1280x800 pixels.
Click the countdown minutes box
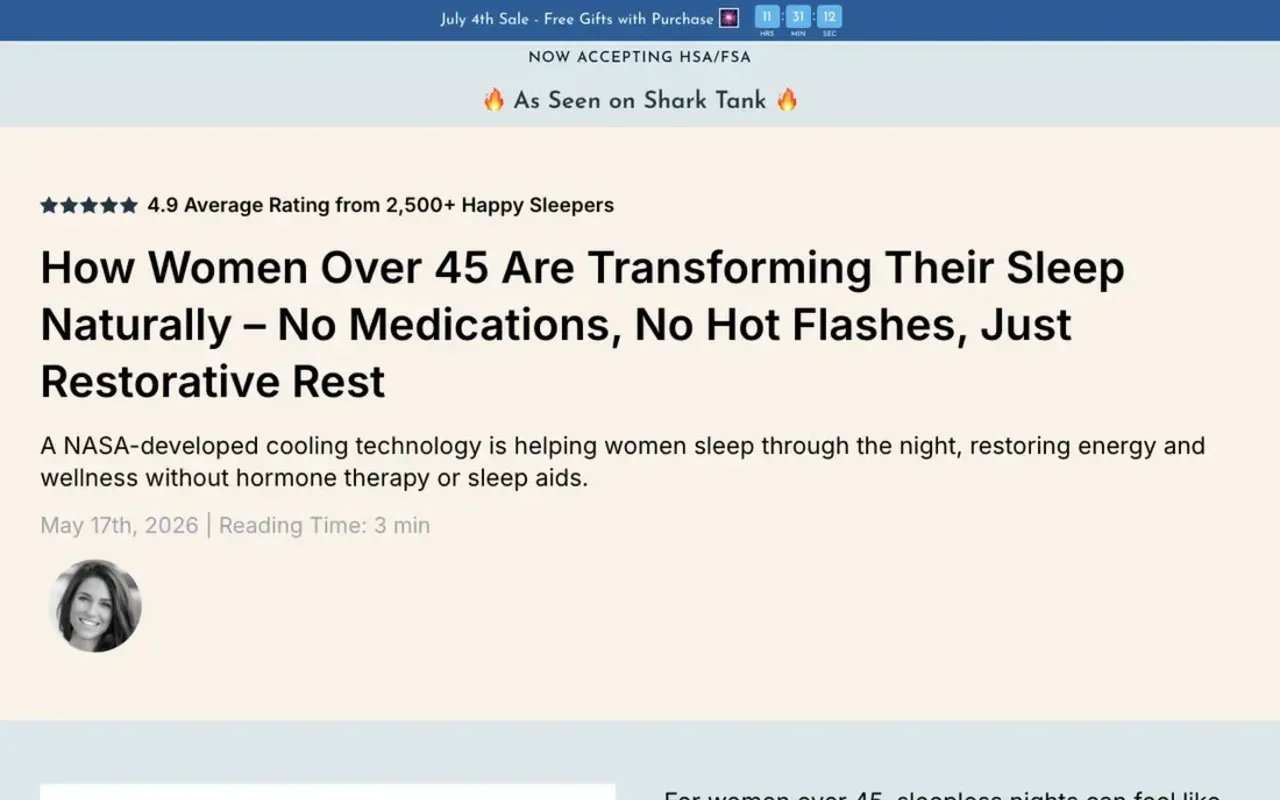(x=798, y=17)
